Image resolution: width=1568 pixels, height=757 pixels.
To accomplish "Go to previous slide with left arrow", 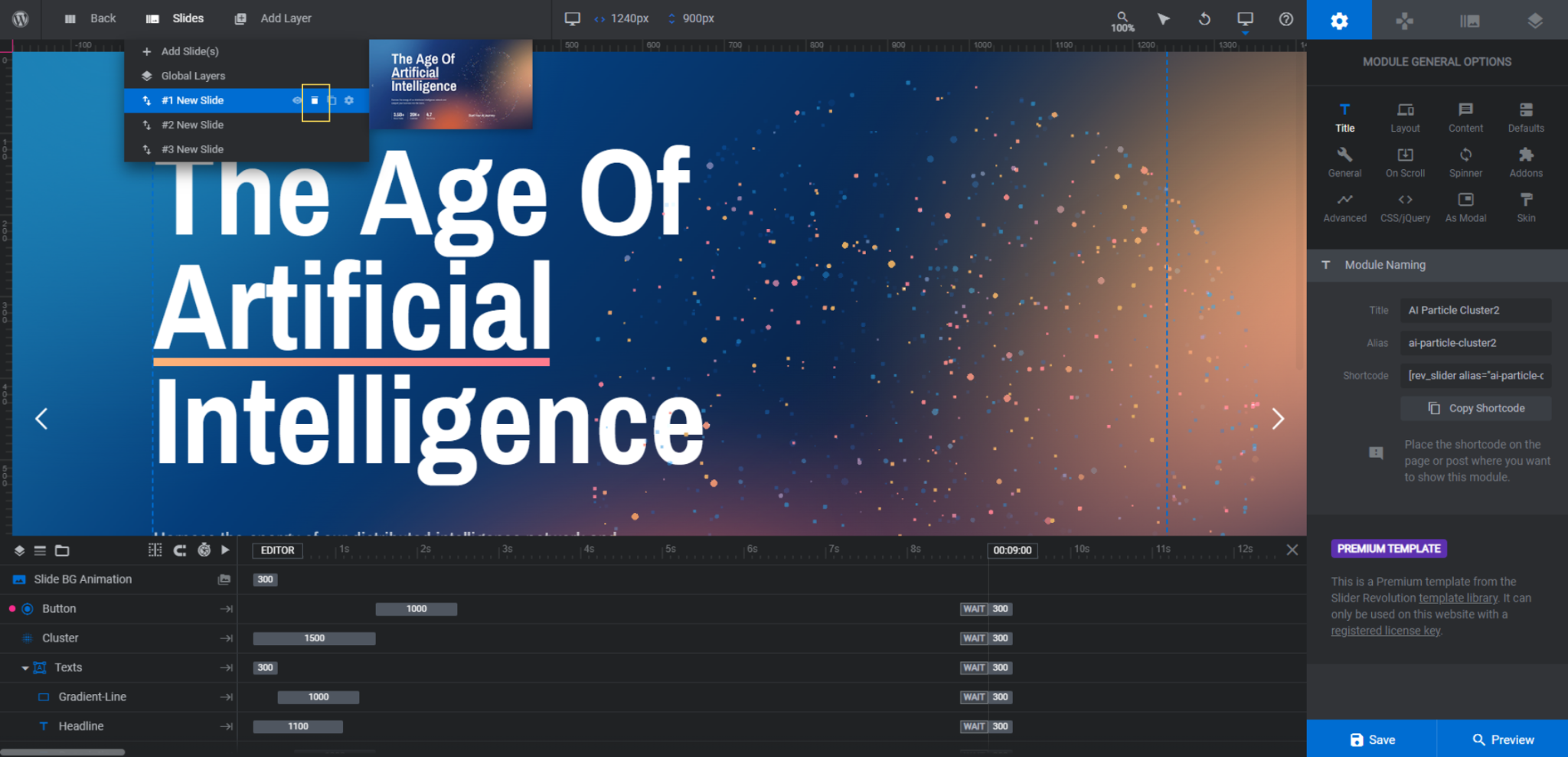I will pyautogui.click(x=41, y=419).
